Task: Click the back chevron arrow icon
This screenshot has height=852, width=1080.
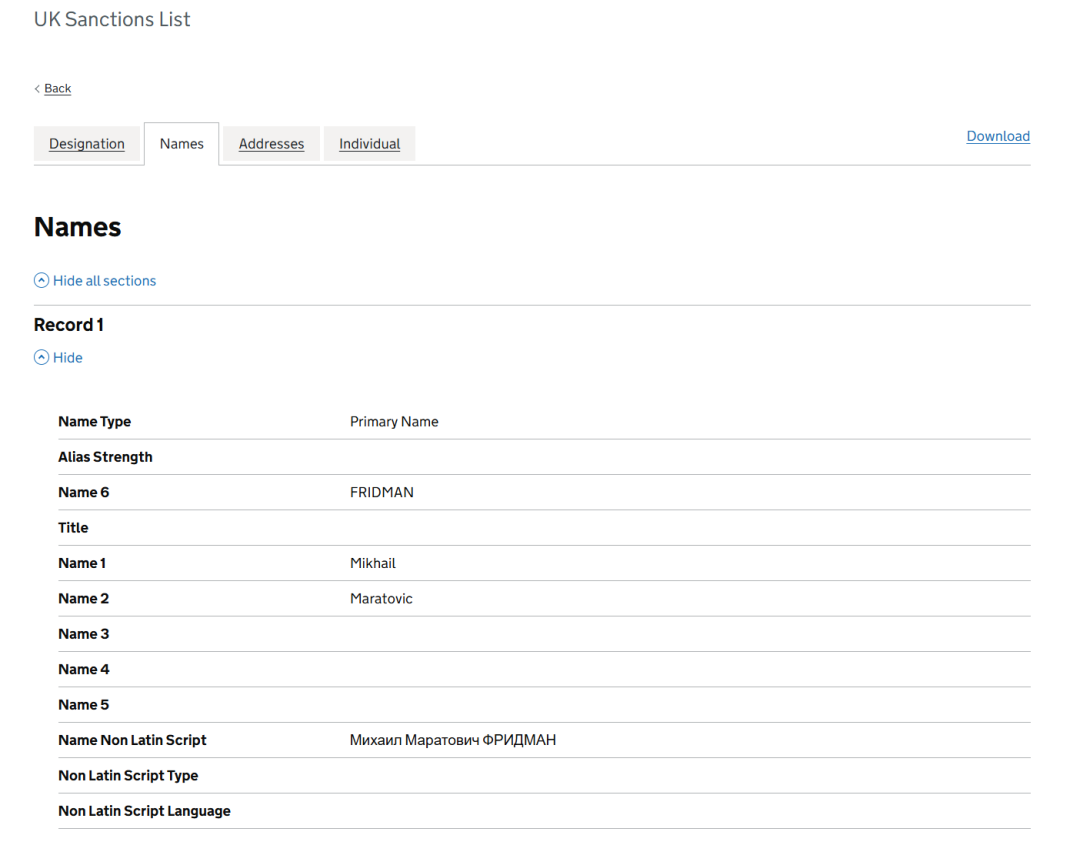Action: (37, 89)
